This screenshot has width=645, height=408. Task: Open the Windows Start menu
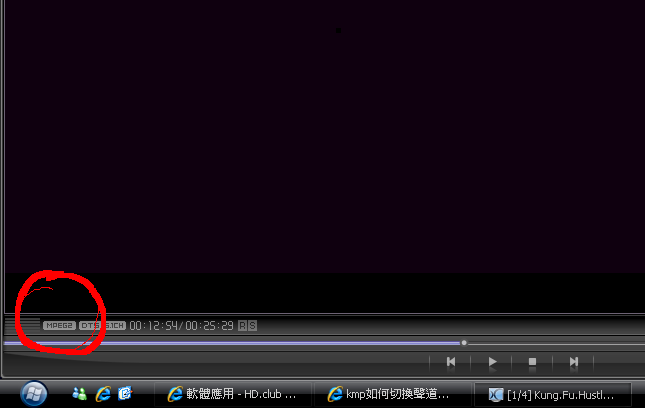point(34,394)
